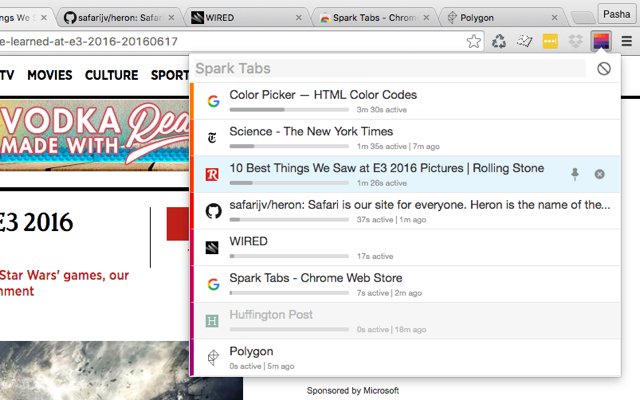Click the address bar URL
This screenshot has width=640, height=400.
[x=89, y=41]
